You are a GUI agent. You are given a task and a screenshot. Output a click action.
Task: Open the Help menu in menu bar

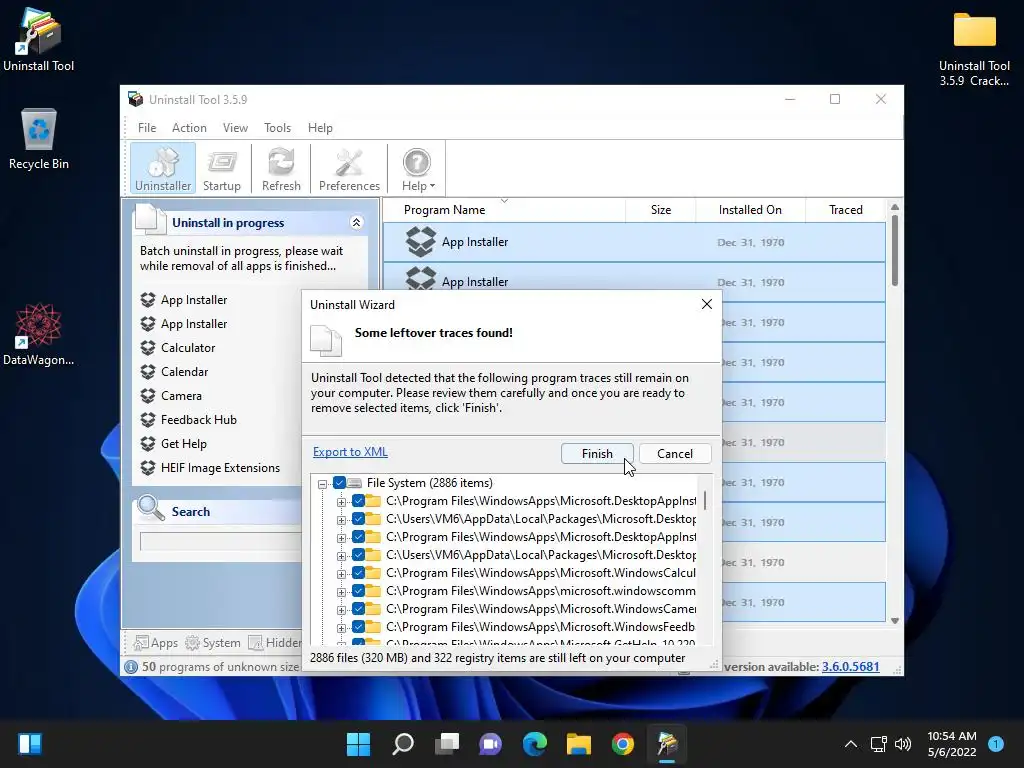pos(320,128)
